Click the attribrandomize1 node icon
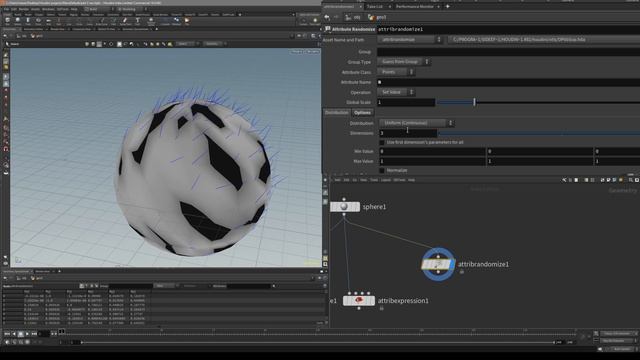 click(x=438, y=264)
